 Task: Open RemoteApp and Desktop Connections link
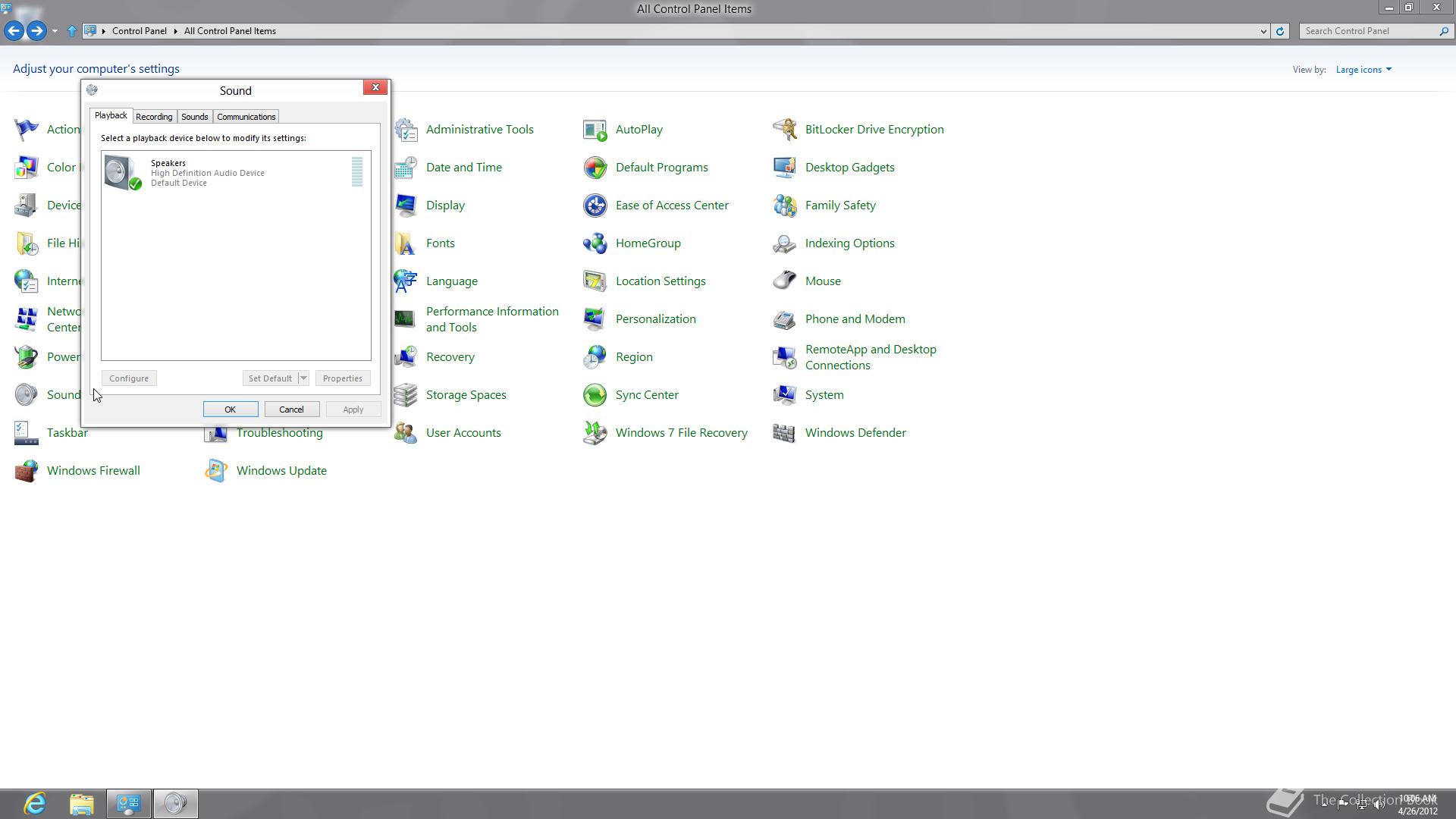coord(871,357)
